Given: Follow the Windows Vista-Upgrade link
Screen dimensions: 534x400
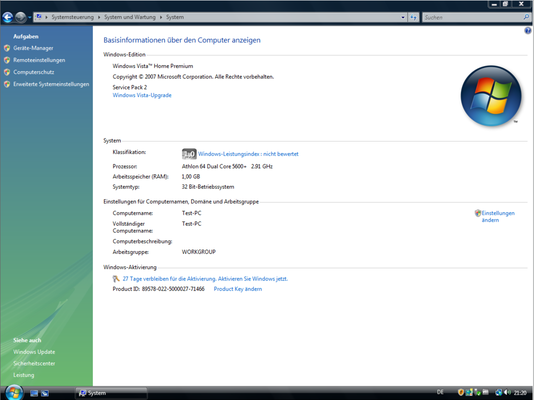Looking at the screenshot, I should tap(142, 95).
